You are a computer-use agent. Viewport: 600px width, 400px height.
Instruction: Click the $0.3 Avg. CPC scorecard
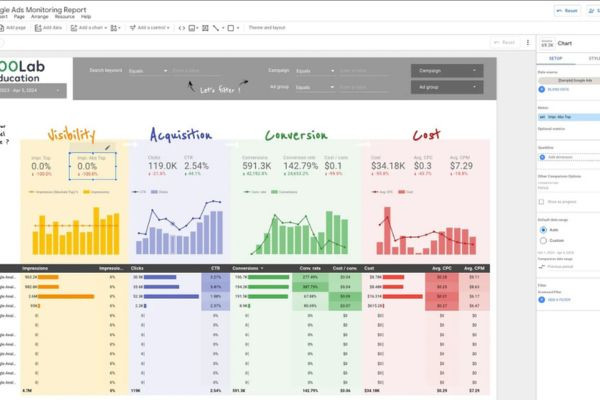click(x=423, y=166)
